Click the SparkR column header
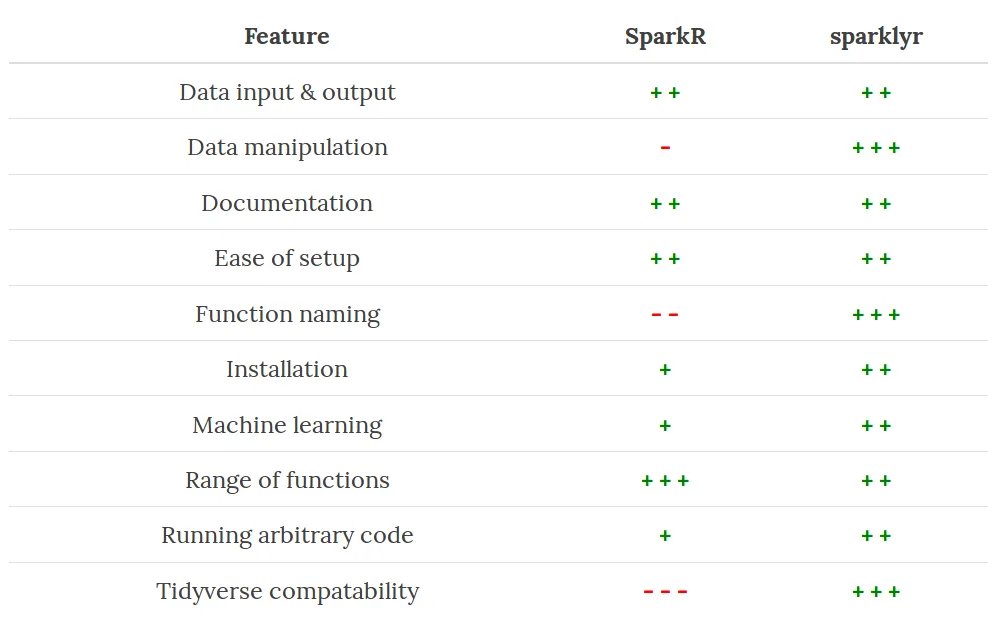This screenshot has width=1001, height=626. [x=665, y=36]
